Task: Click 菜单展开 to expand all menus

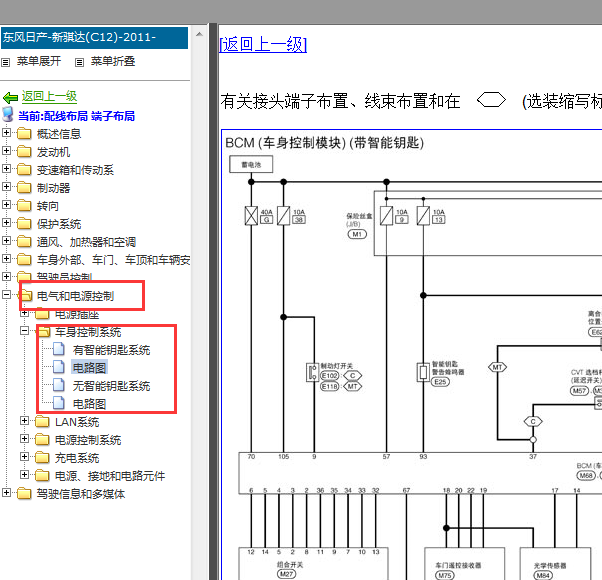Action: click(x=39, y=61)
